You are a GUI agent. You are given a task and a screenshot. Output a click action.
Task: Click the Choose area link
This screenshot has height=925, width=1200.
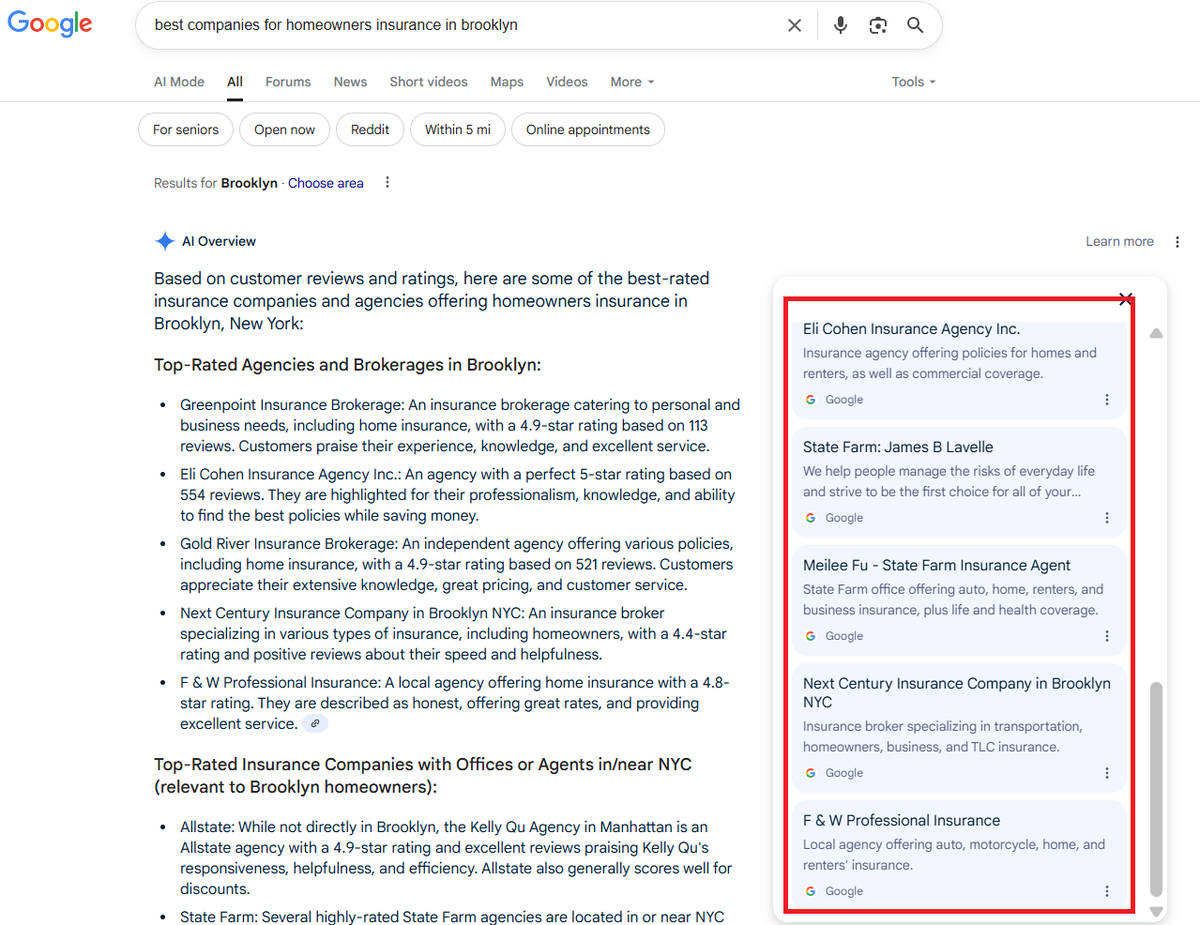(325, 182)
